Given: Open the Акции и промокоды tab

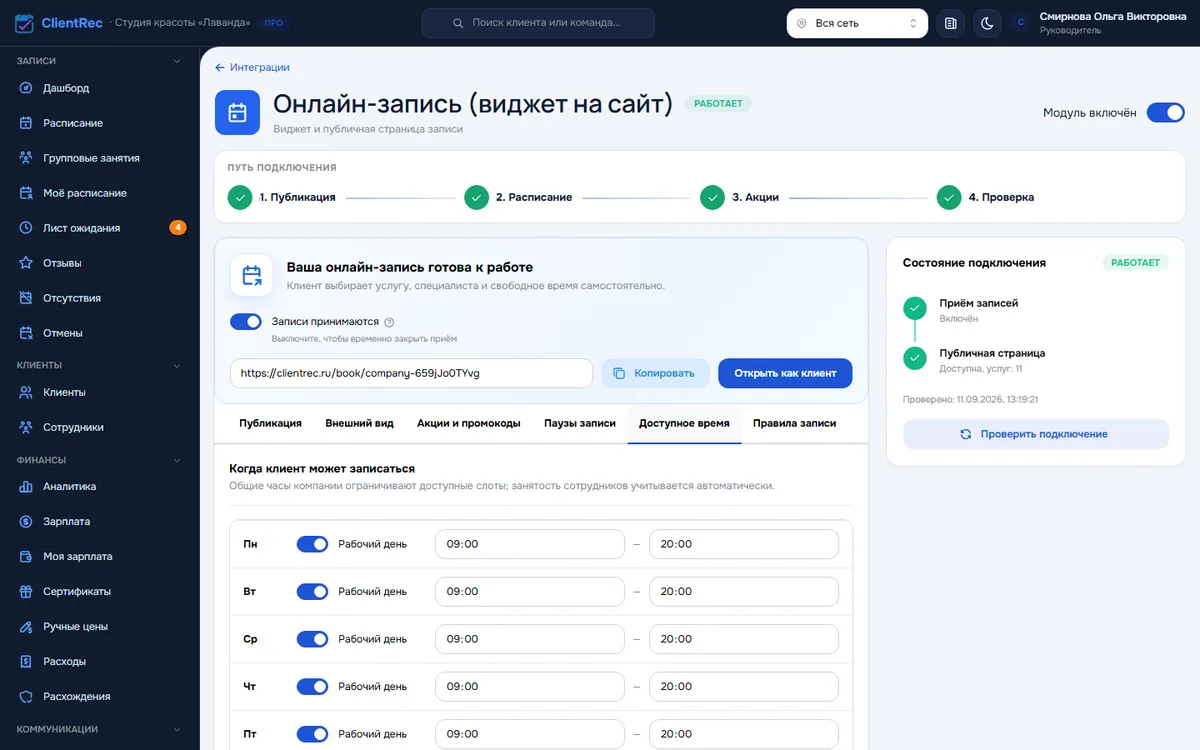Looking at the screenshot, I should 469,423.
